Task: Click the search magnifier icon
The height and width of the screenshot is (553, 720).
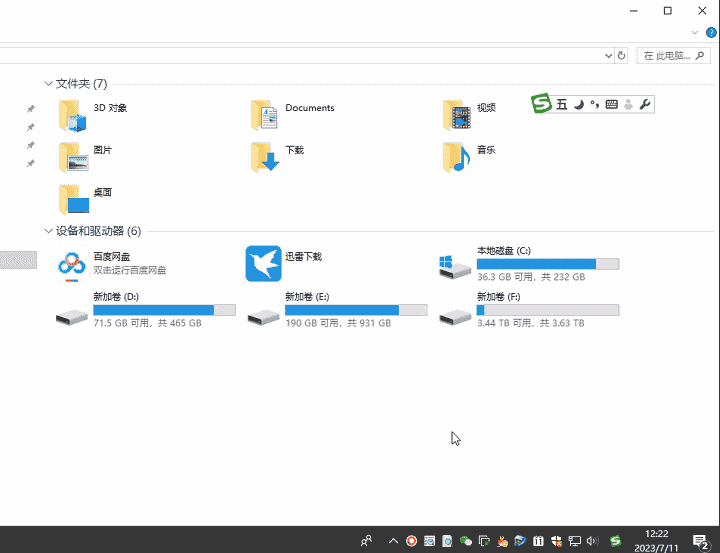Action: coord(700,56)
